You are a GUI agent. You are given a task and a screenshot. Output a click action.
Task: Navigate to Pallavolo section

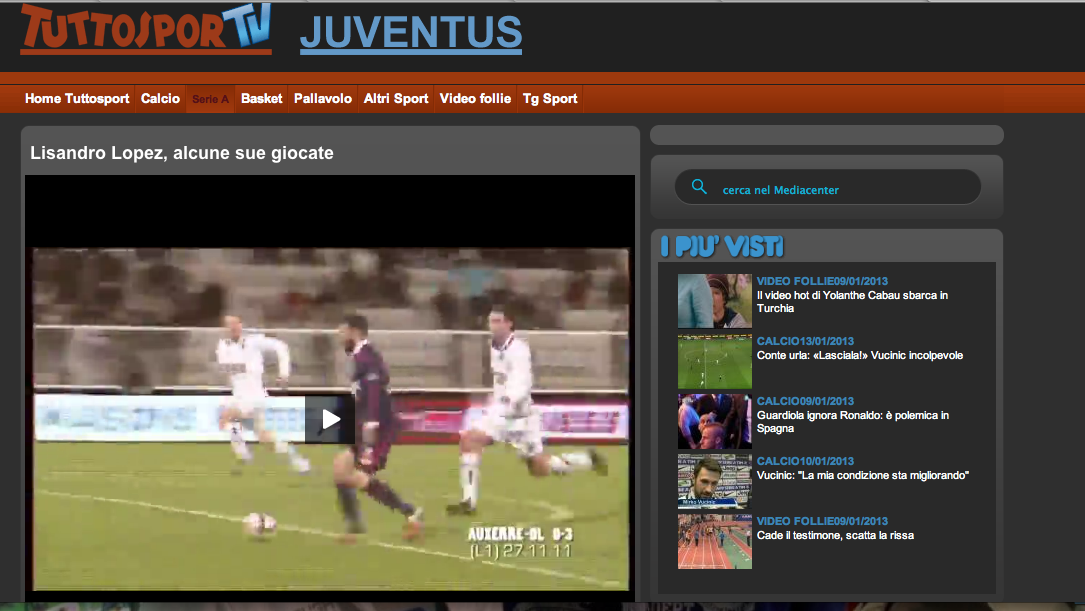322,99
